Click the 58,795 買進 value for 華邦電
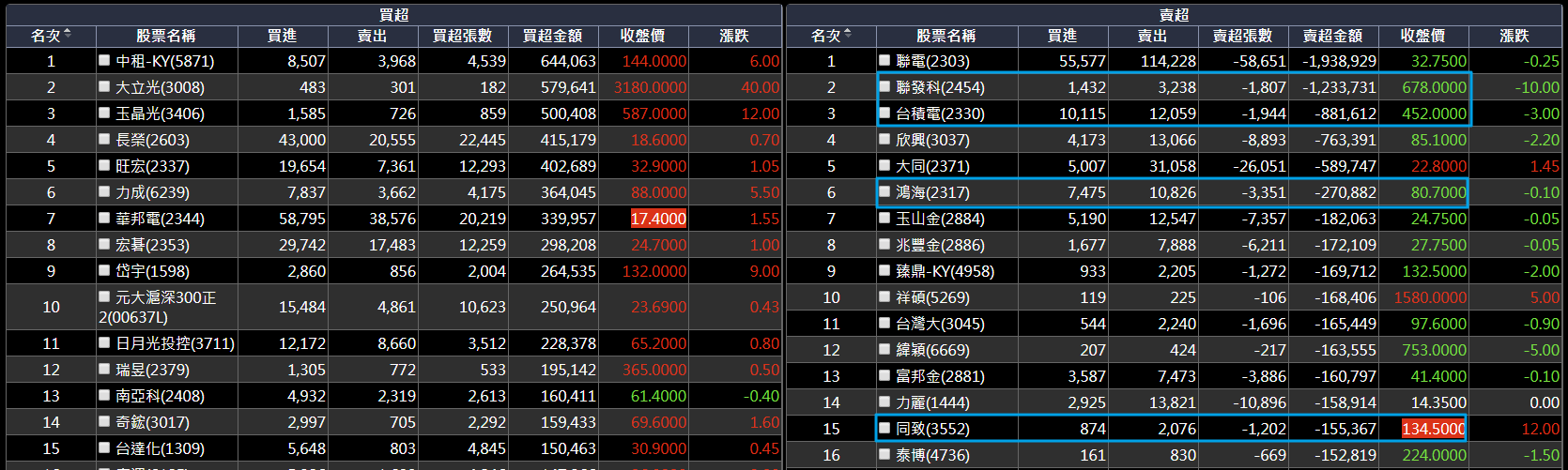The image size is (1568, 470). (x=302, y=219)
